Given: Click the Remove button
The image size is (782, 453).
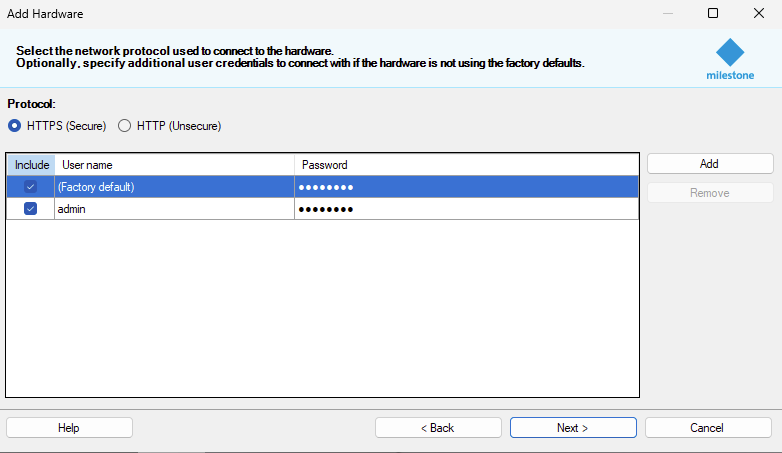Looking at the screenshot, I should pos(710,193).
